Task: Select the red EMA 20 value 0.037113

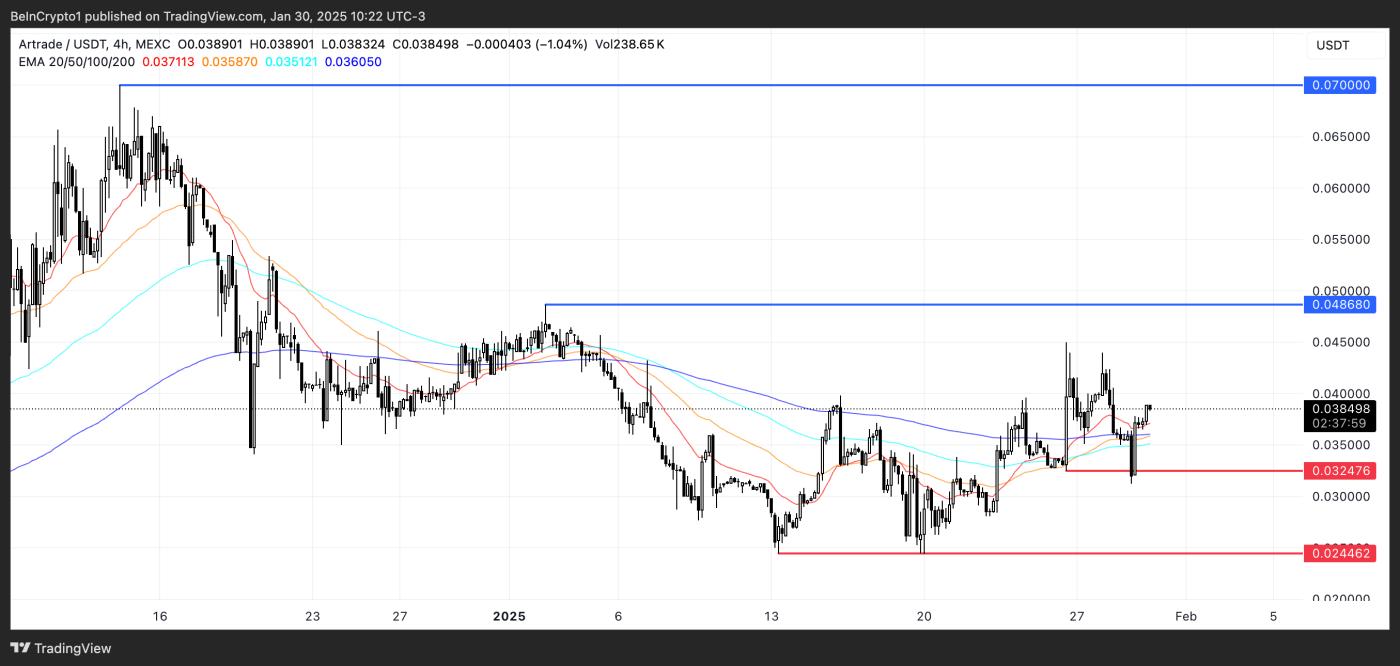Action: tap(170, 62)
